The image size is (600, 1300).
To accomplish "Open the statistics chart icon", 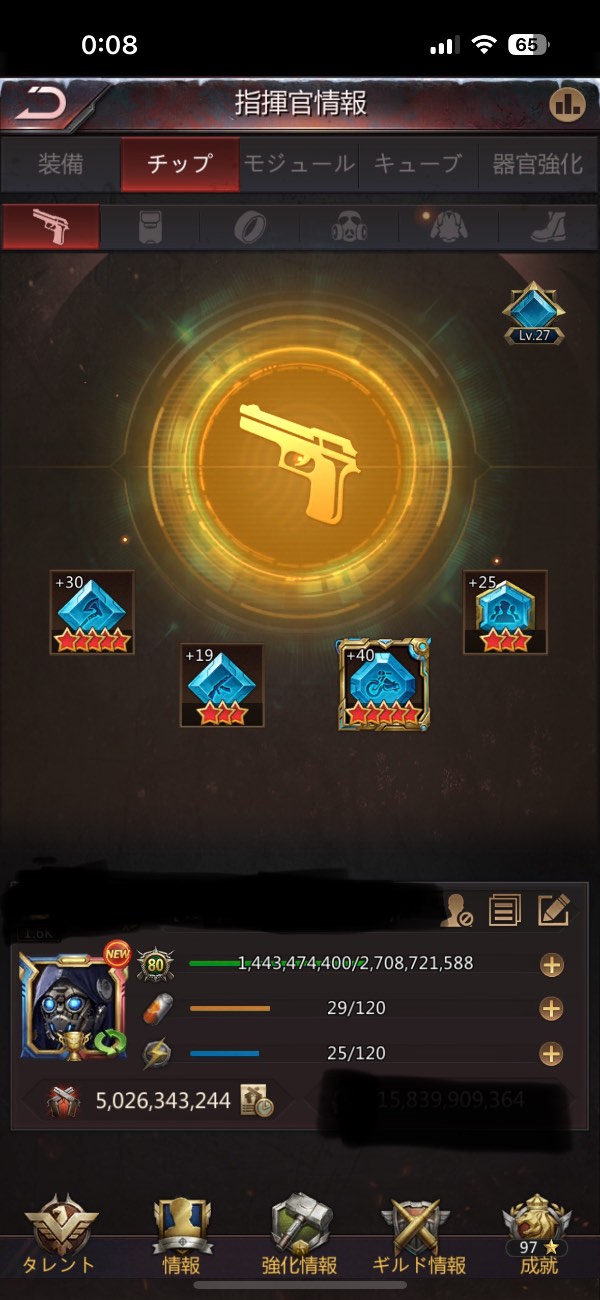I will (567, 104).
